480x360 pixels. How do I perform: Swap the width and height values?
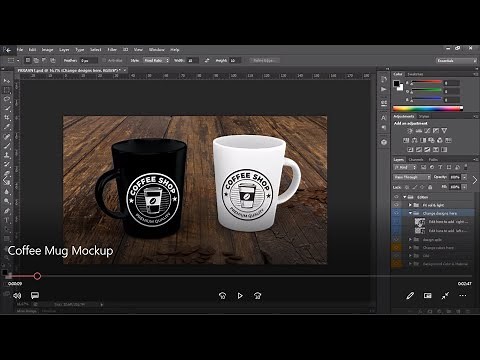pos(207,60)
